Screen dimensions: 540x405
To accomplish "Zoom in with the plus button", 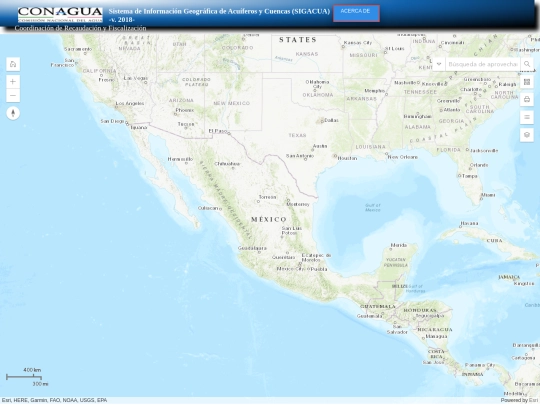I will pyautogui.click(x=13, y=82).
